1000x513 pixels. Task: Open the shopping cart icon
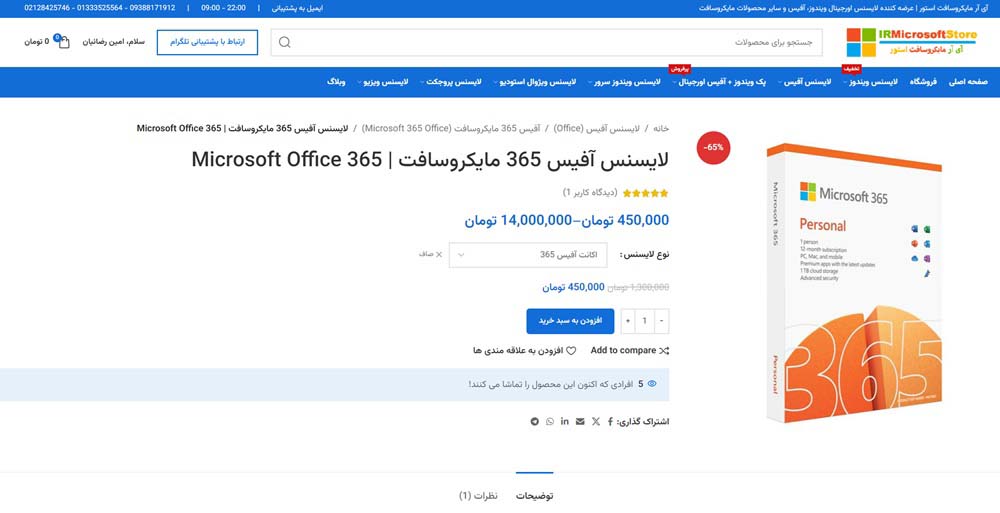point(63,42)
